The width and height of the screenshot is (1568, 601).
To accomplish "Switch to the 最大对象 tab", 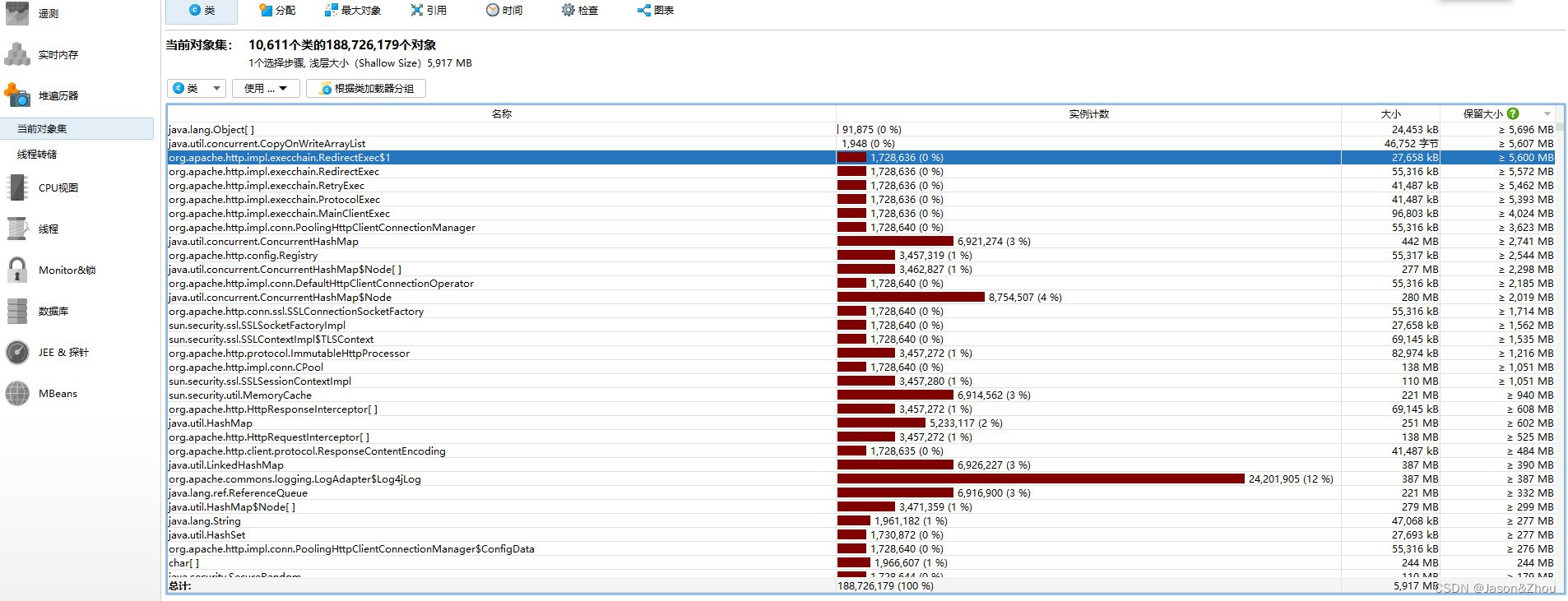I will tap(353, 11).
